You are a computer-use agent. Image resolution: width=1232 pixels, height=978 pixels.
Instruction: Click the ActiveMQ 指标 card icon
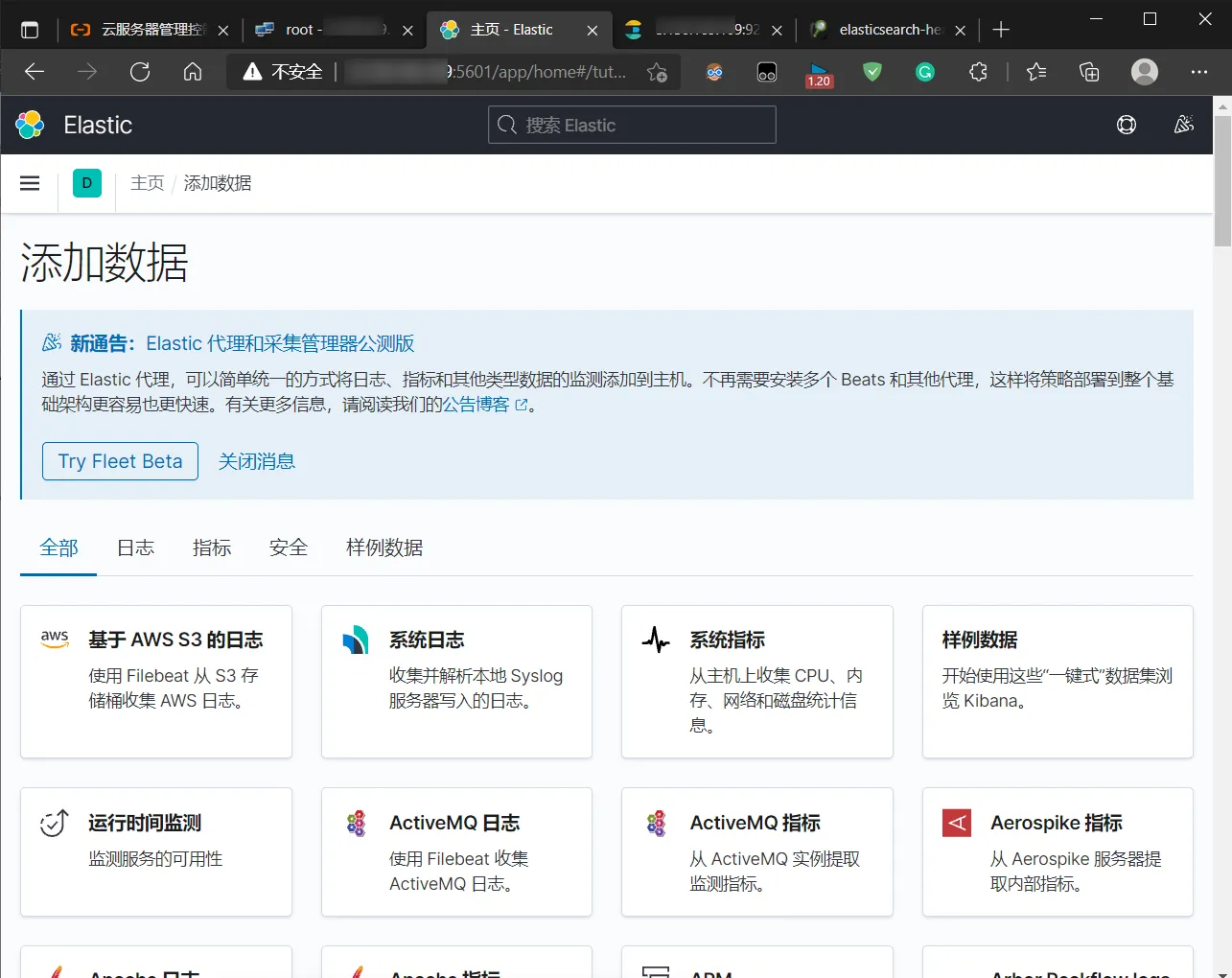click(657, 823)
